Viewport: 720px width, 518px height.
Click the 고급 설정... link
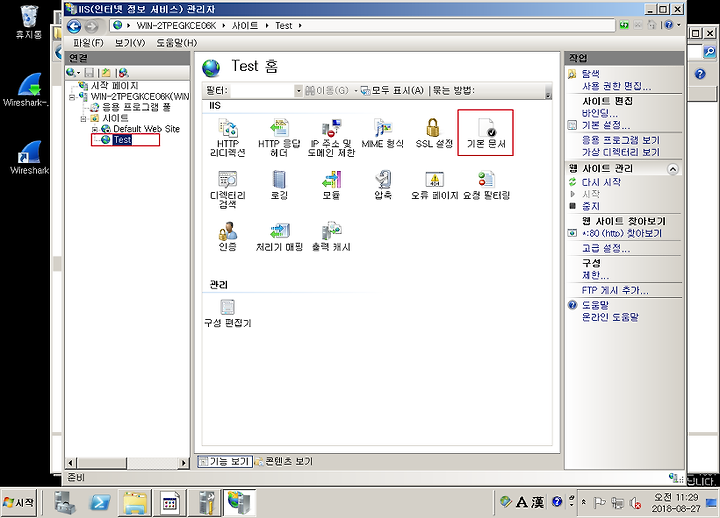pos(606,248)
